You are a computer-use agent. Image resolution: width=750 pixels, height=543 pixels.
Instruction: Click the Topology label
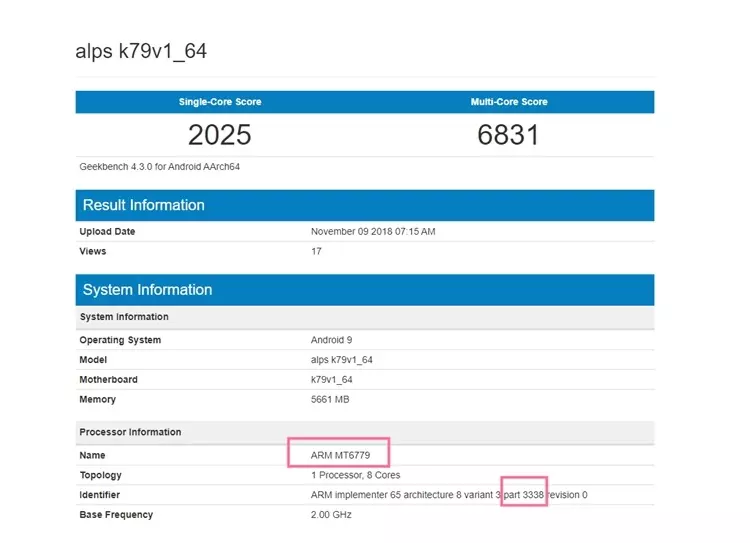click(100, 476)
